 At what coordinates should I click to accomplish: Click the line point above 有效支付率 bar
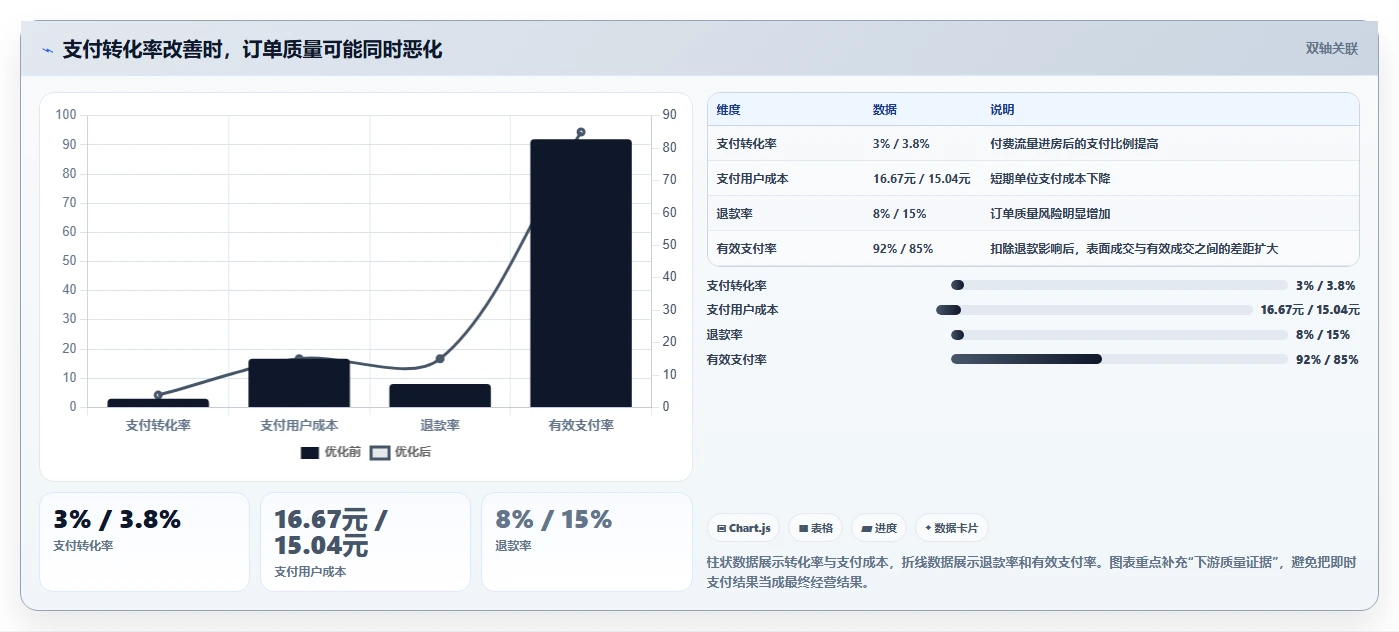tap(581, 132)
